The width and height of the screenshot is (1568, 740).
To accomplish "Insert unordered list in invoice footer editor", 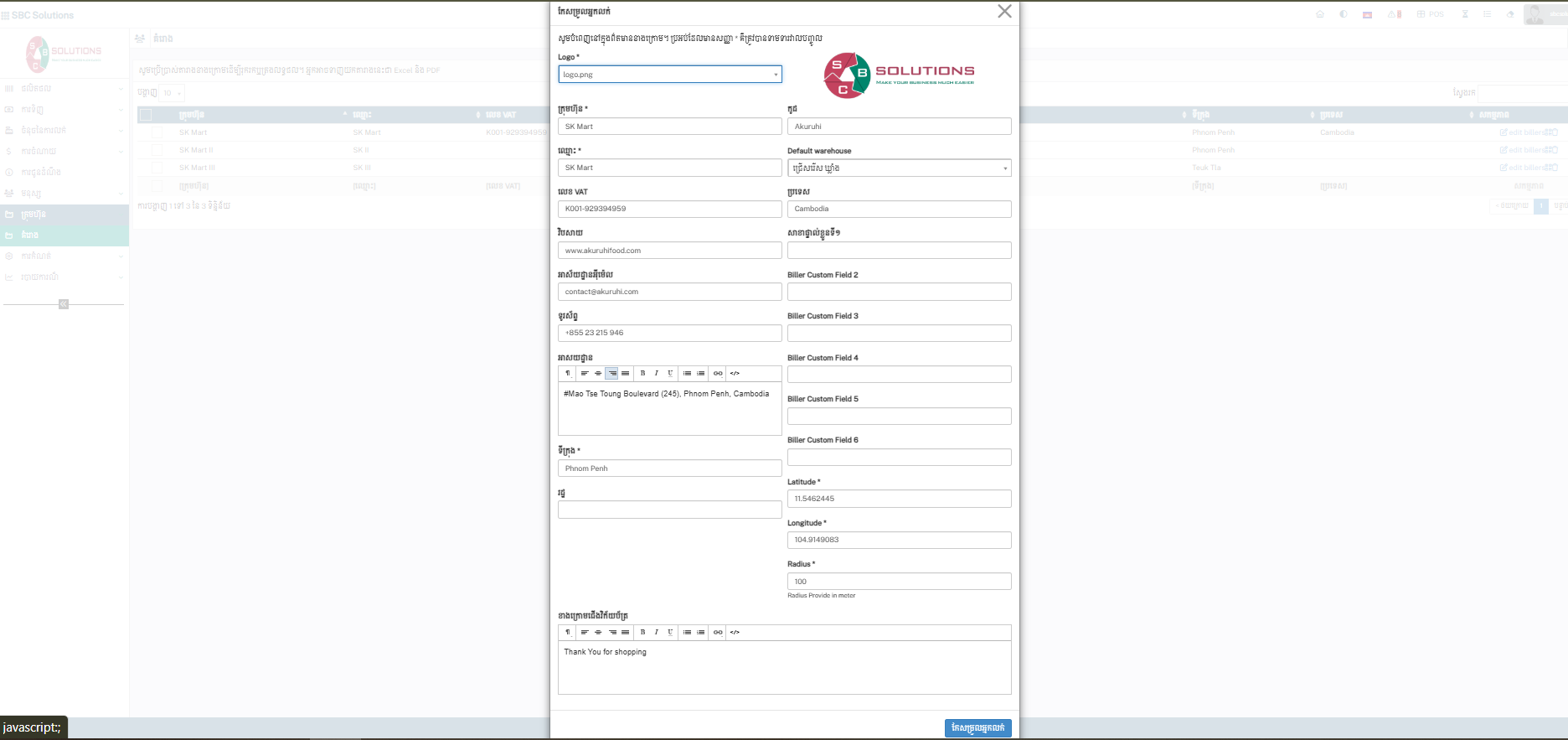I will [x=687, y=633].
